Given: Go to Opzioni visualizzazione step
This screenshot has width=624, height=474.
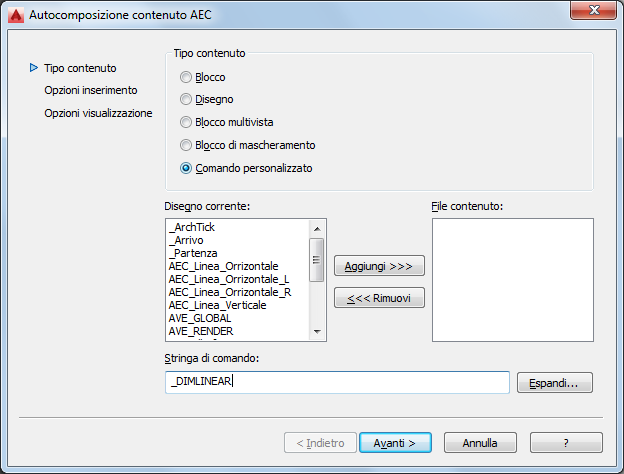Looking at the screenshot, I should click(98, 113).
